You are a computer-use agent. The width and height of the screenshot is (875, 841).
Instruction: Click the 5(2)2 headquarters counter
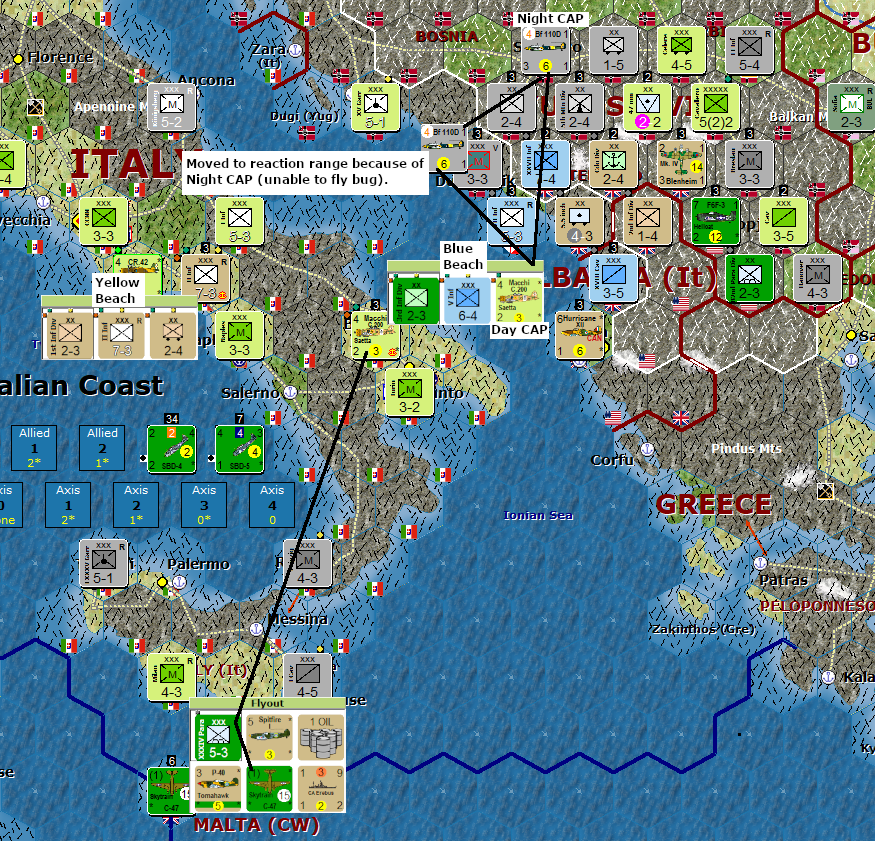[x=715, y=107]
